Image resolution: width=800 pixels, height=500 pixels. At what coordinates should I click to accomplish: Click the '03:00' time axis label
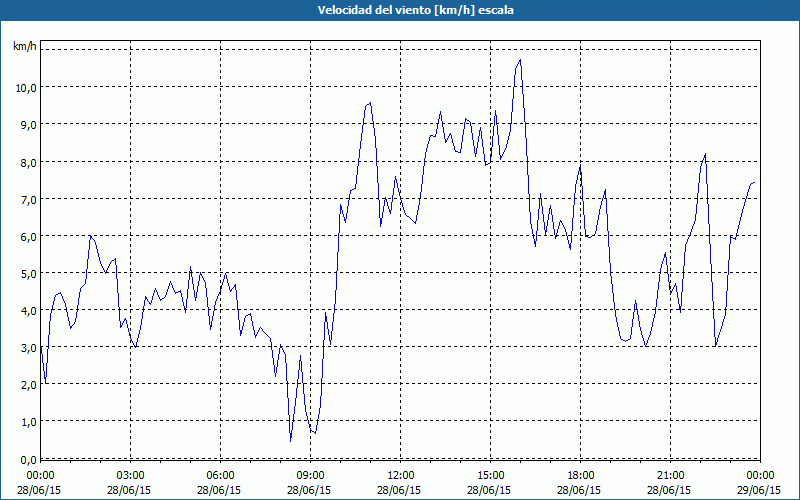pyautogui.click(x=131, y=476)
